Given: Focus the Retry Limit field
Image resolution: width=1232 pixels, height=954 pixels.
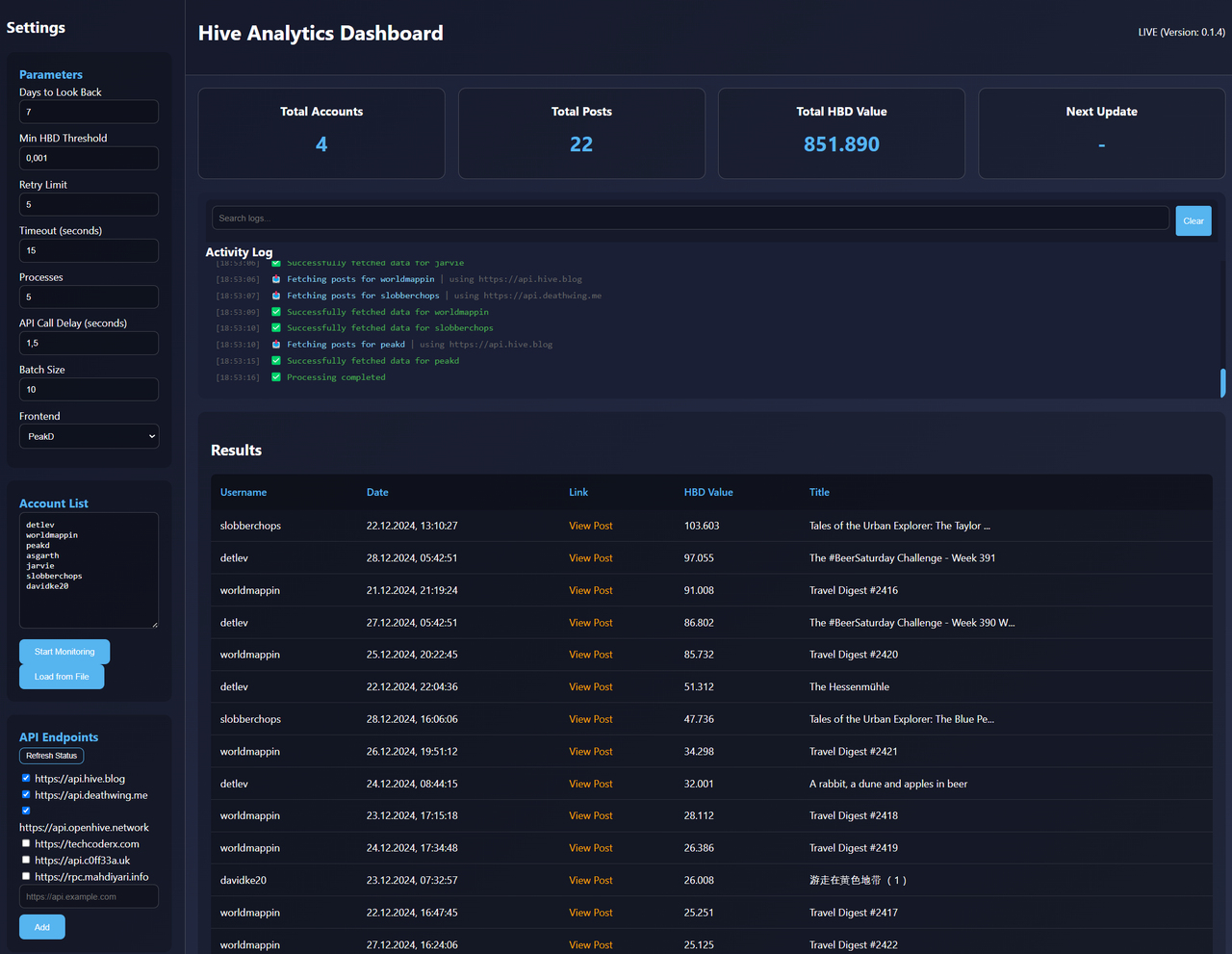Looking at the screenshot, I should coord(89,204).
